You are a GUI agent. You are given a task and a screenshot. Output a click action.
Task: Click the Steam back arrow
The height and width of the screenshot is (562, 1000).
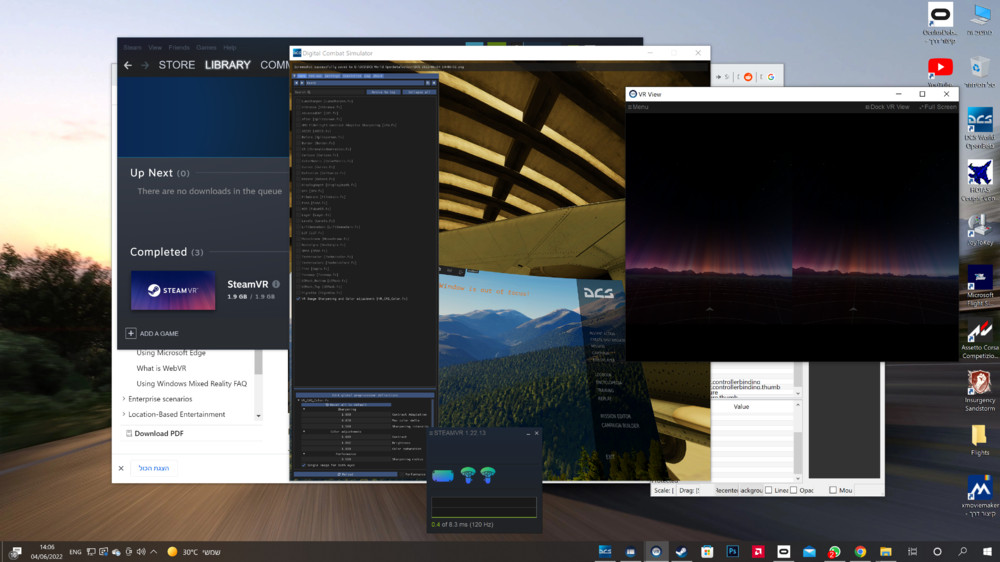click(128, 65)
